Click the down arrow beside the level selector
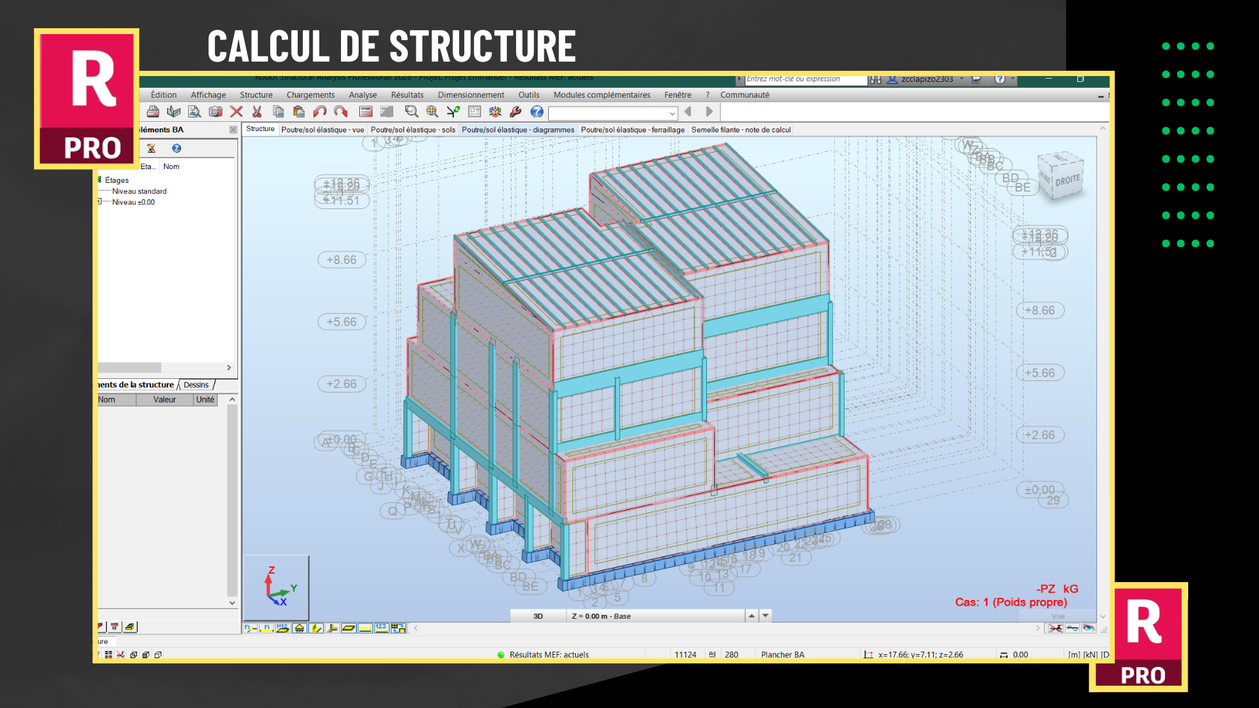The height and width of the screenshot is (708, 1259). point(765,616)
